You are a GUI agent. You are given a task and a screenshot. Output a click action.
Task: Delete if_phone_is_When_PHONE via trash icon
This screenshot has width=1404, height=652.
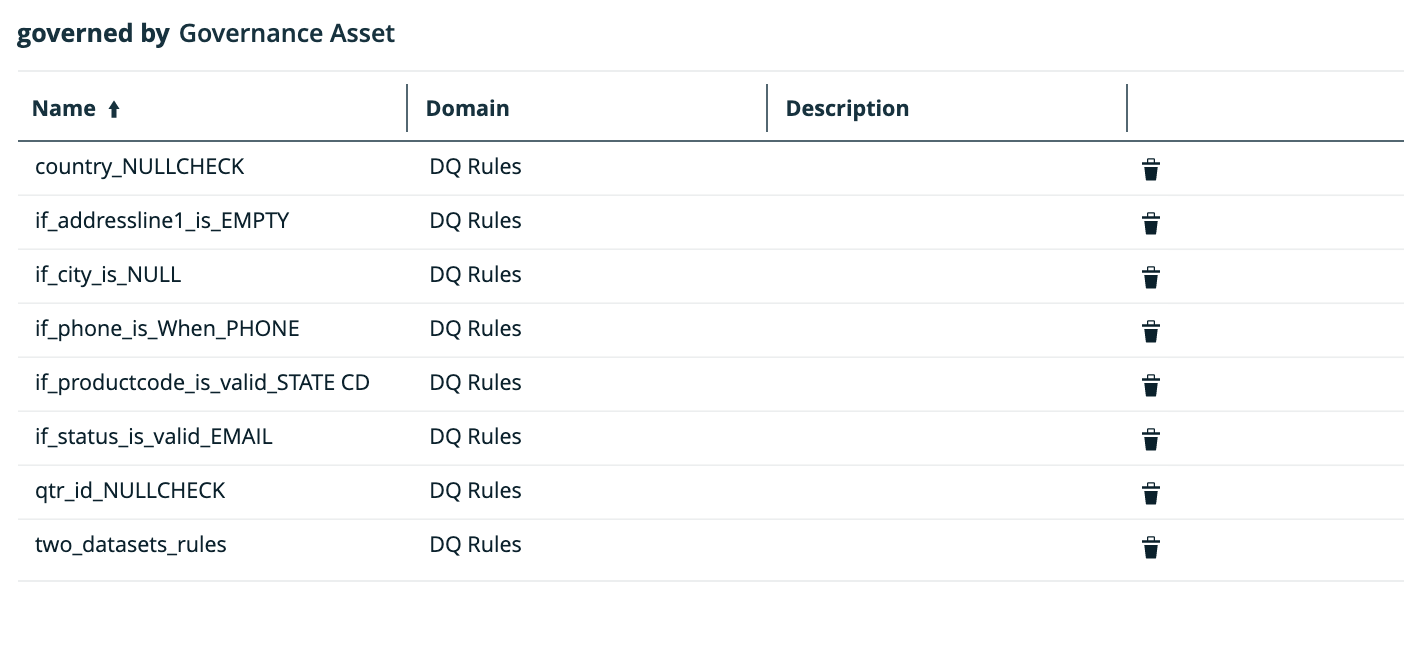(1151, 331)
